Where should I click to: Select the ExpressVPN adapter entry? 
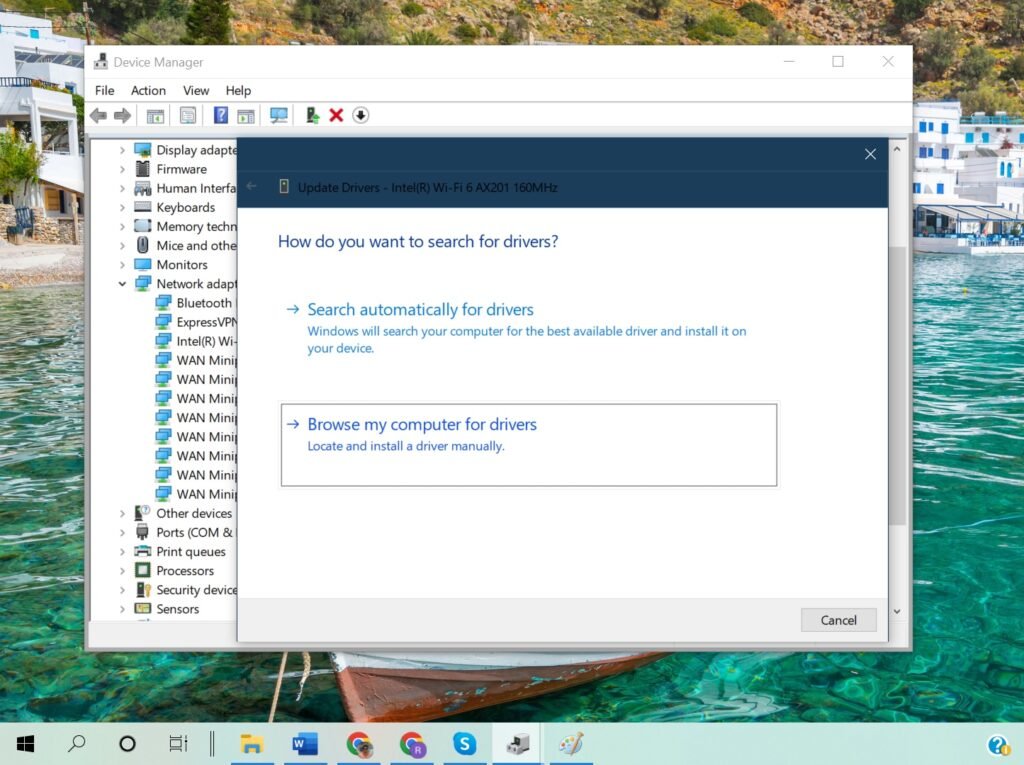196,322
